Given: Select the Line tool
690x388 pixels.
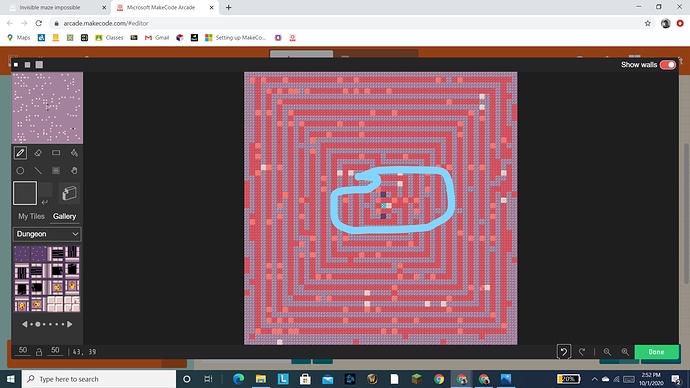Looking at the screenshot, I should click(38, 171).
